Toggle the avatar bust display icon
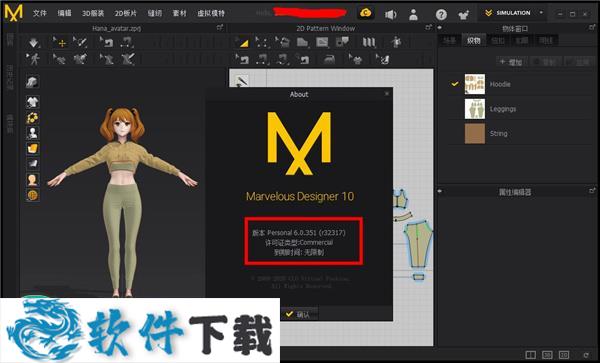 tap(33, 133)
